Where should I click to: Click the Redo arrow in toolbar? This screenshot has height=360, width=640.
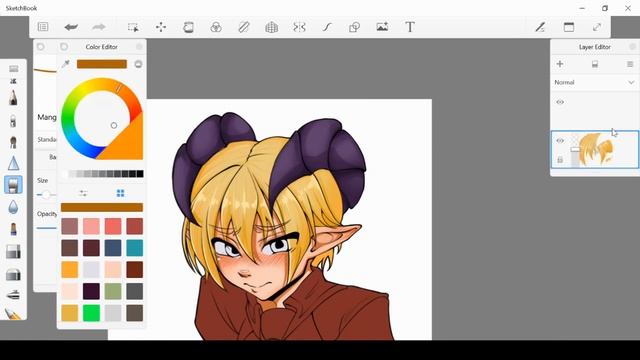pos(99,27)
